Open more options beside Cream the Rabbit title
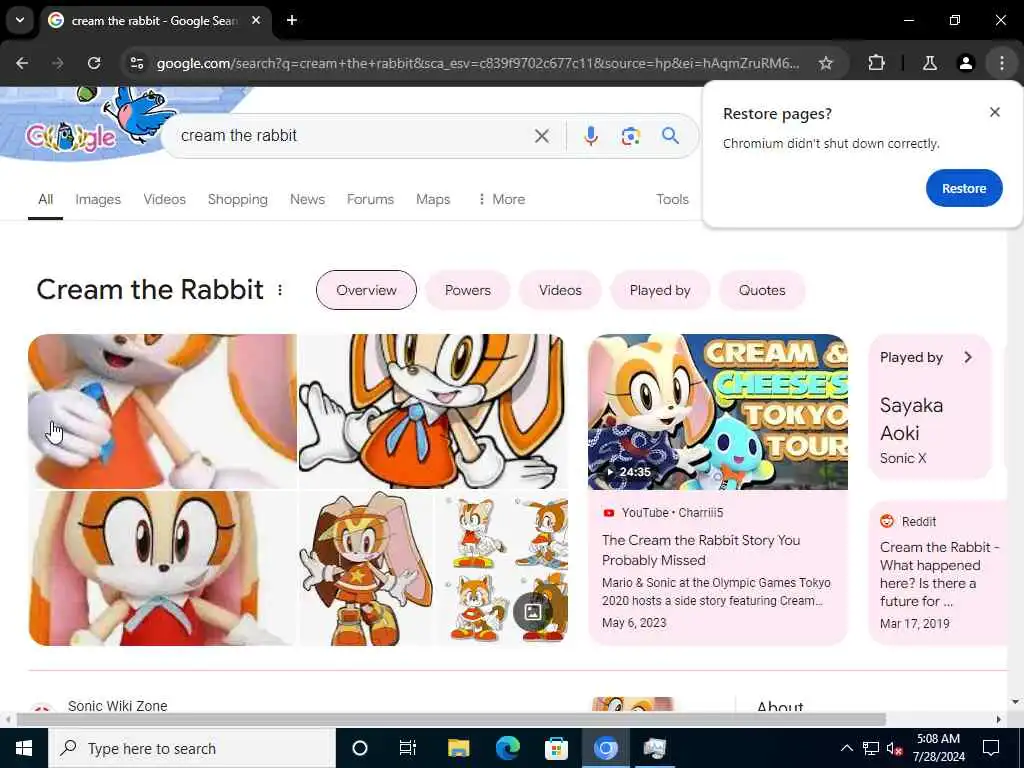The width and height of the screenshot is (1024, 768). pyautogui.click(x=280, y=290)
